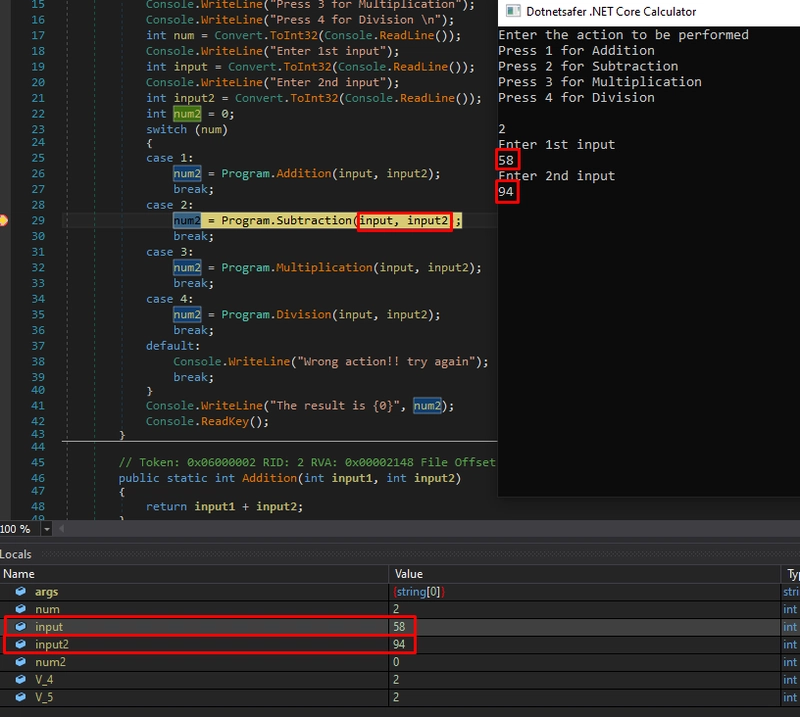800x717 pixels.
Task: Click the console window's title bar icon
Action: (512, 12)
